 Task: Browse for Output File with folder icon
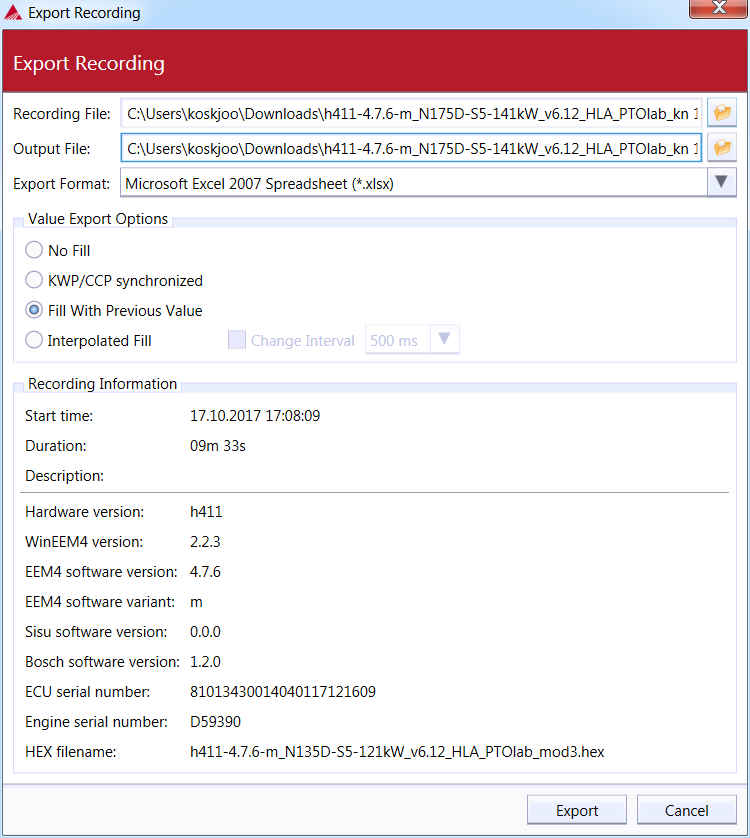click(722, 148)
